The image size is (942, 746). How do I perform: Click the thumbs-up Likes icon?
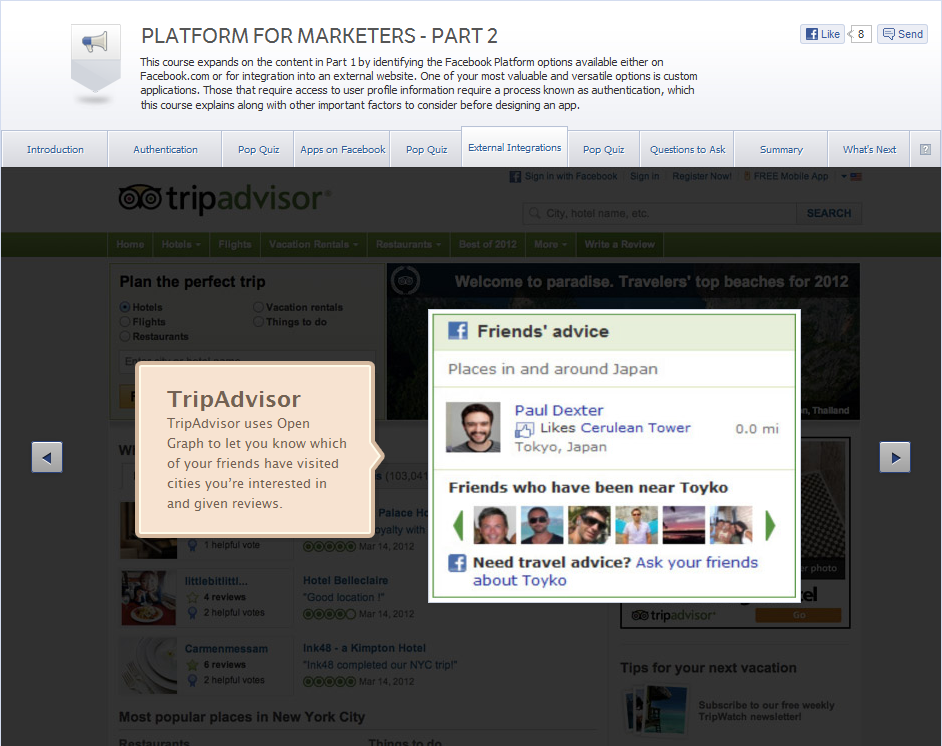pos(524,429)
